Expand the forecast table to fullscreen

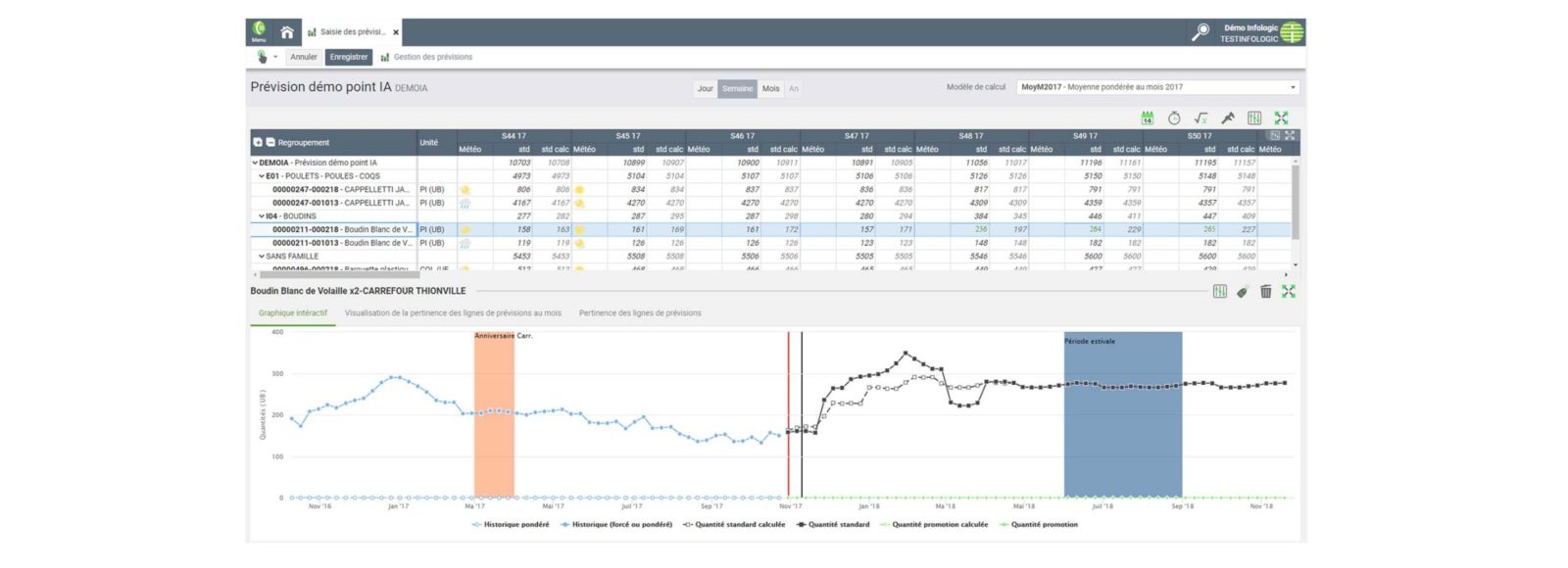pyautogui.click(x=1281, y=118)
